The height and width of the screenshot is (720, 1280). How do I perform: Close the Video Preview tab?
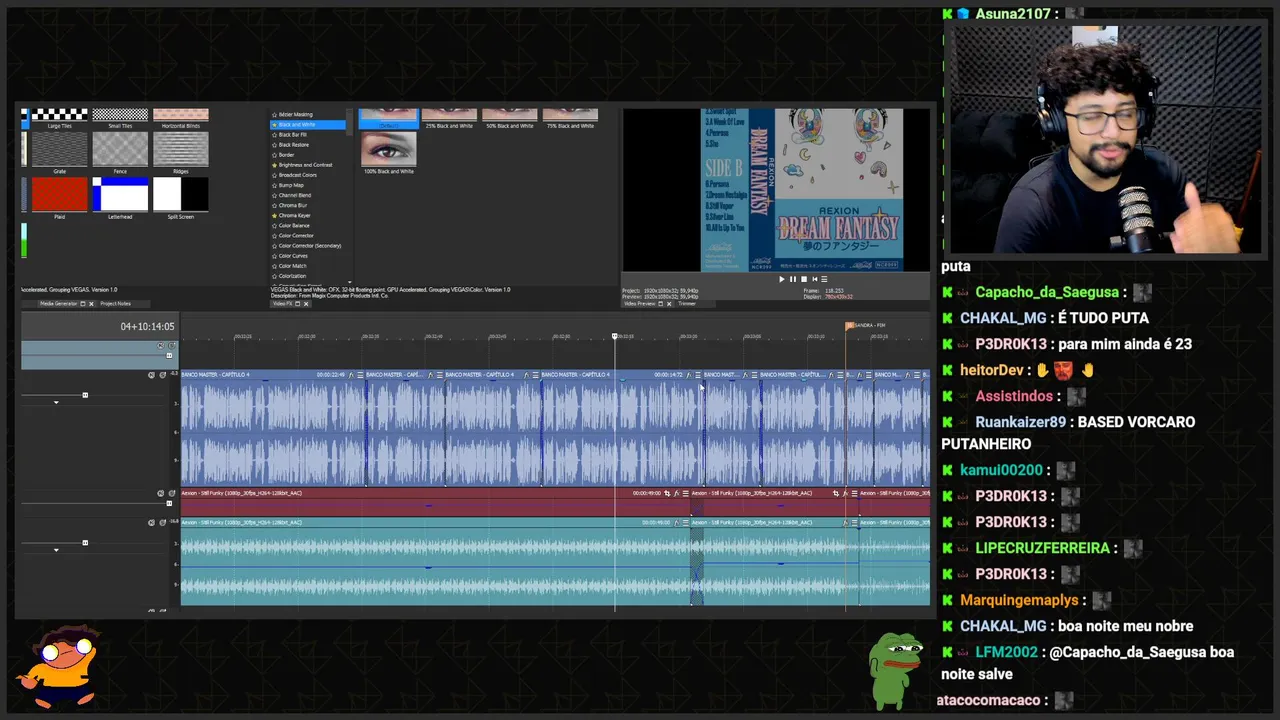point(669,304)
